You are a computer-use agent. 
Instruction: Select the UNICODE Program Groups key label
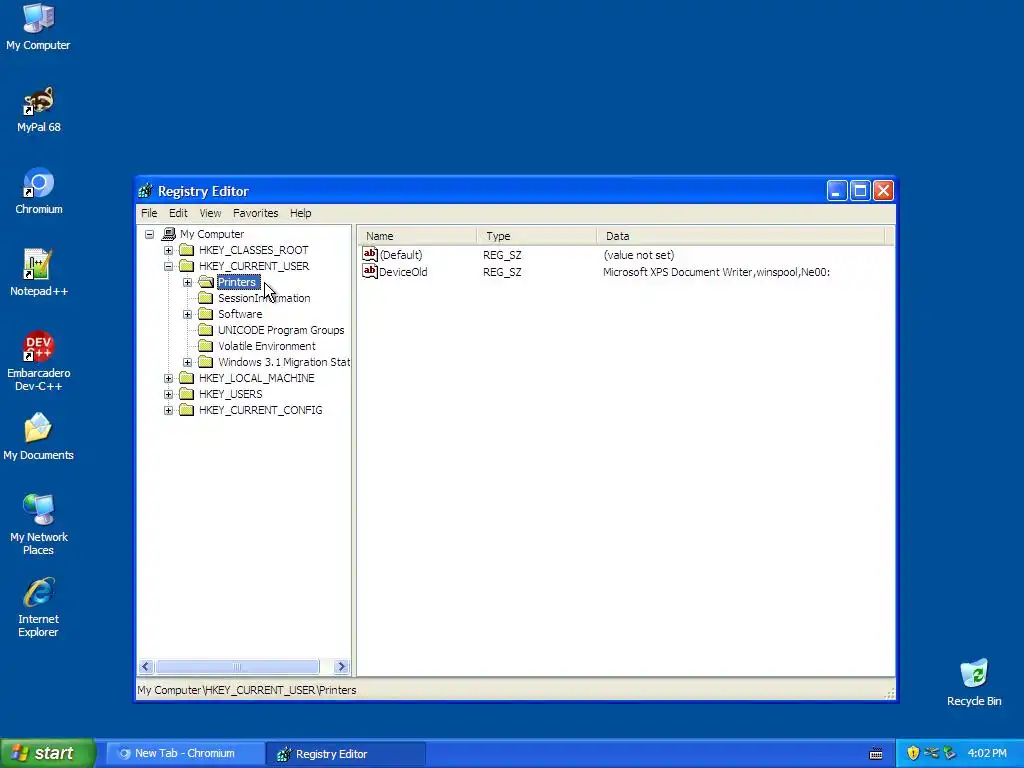tap(281, 330)
